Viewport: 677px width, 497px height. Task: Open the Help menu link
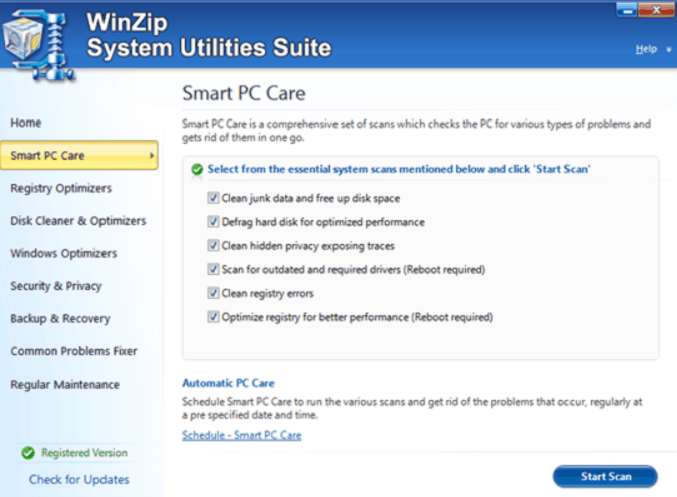[646, 49]
